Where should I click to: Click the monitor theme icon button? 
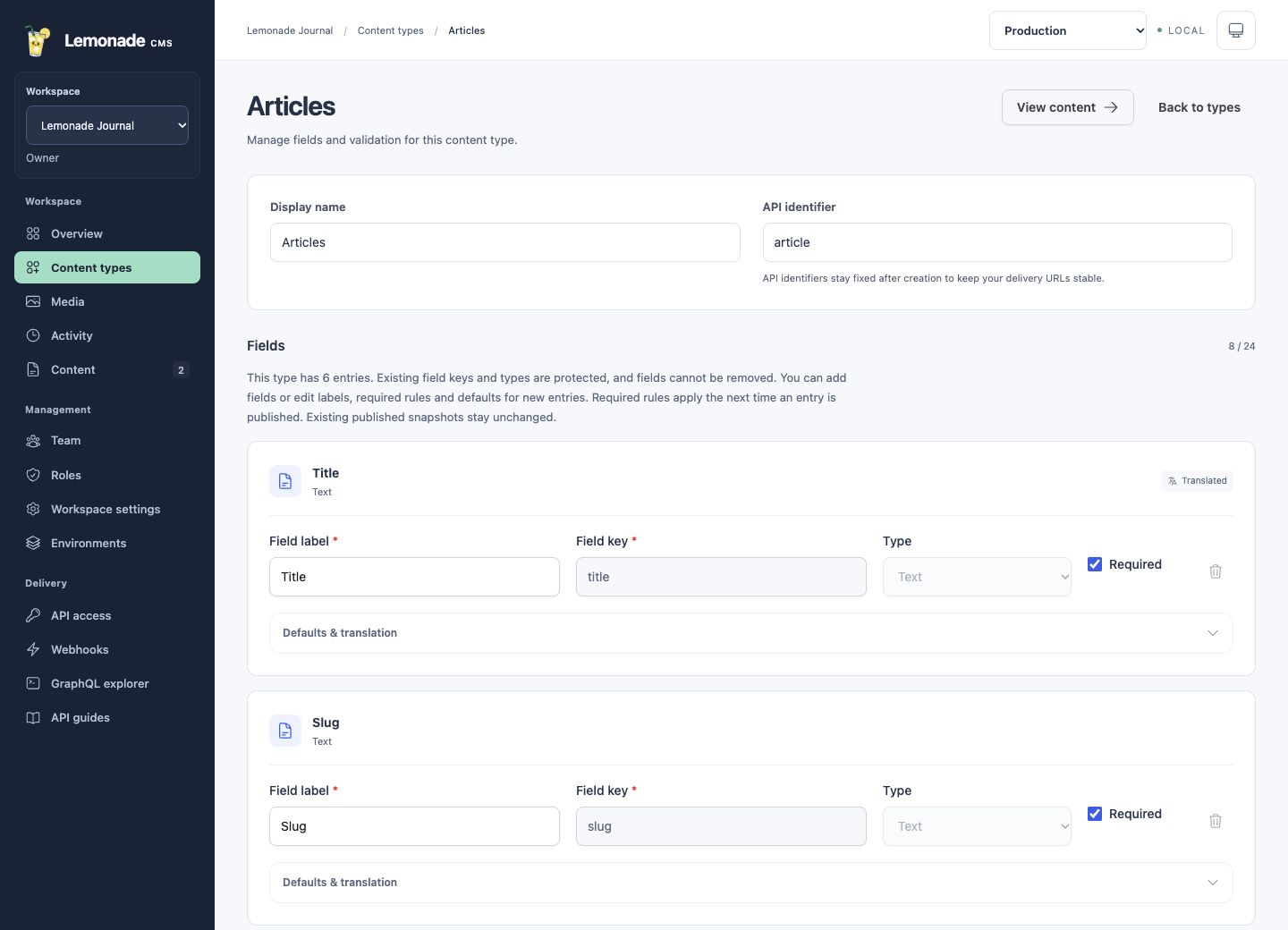pyautogui.click(x=1236, y=30)
